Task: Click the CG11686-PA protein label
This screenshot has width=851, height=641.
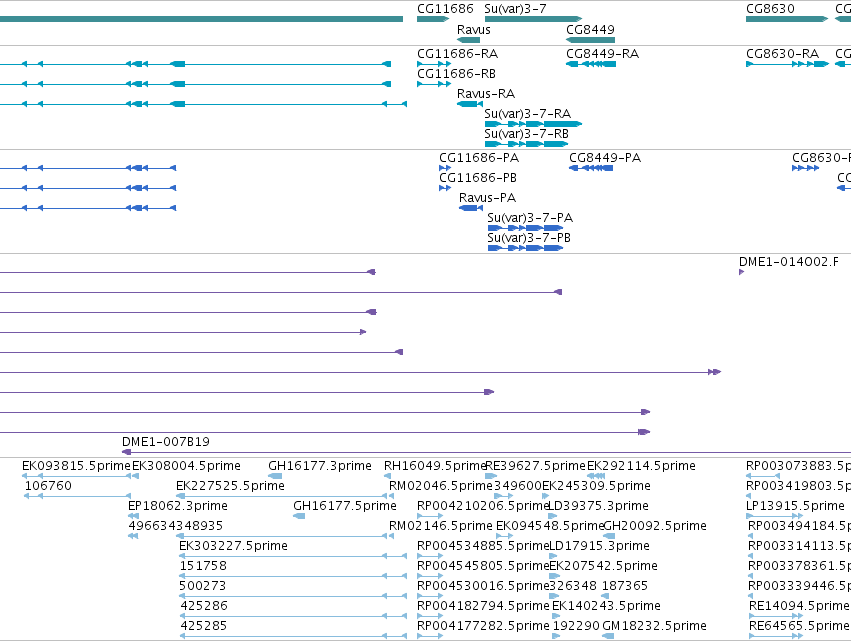Action: point(479,158)
